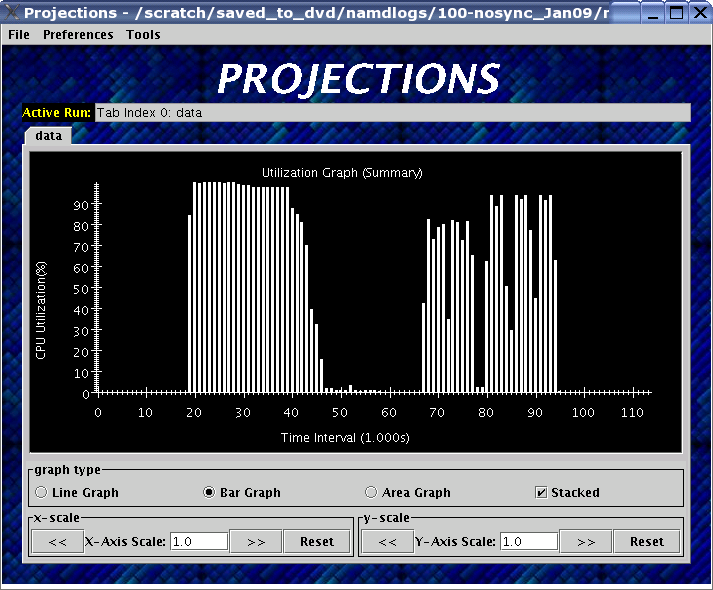The height and width of the screenshot is (590, 713).
Task: Open the Tools menu
Action: 143,34
